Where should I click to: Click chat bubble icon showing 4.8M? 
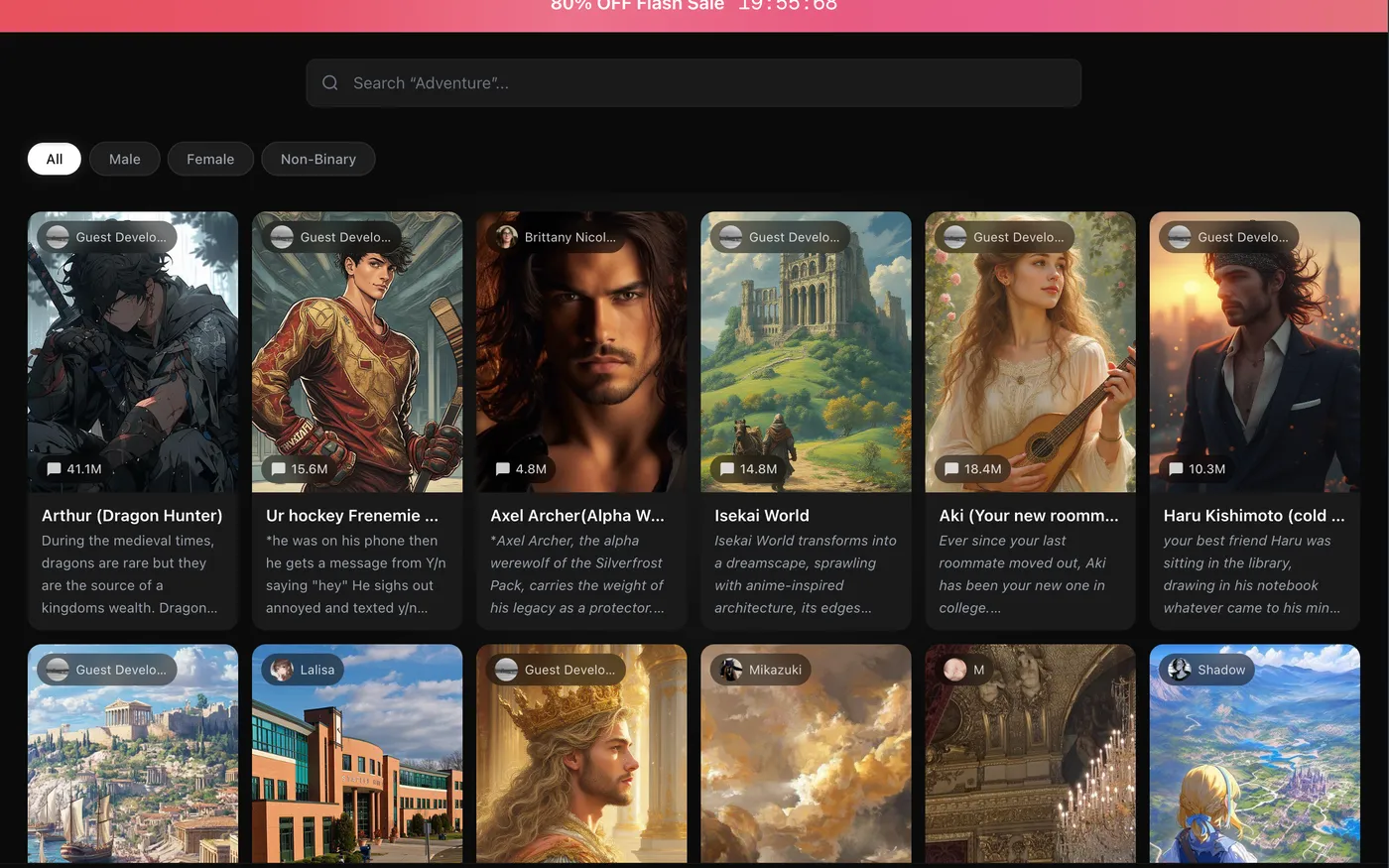coord(503,469)
